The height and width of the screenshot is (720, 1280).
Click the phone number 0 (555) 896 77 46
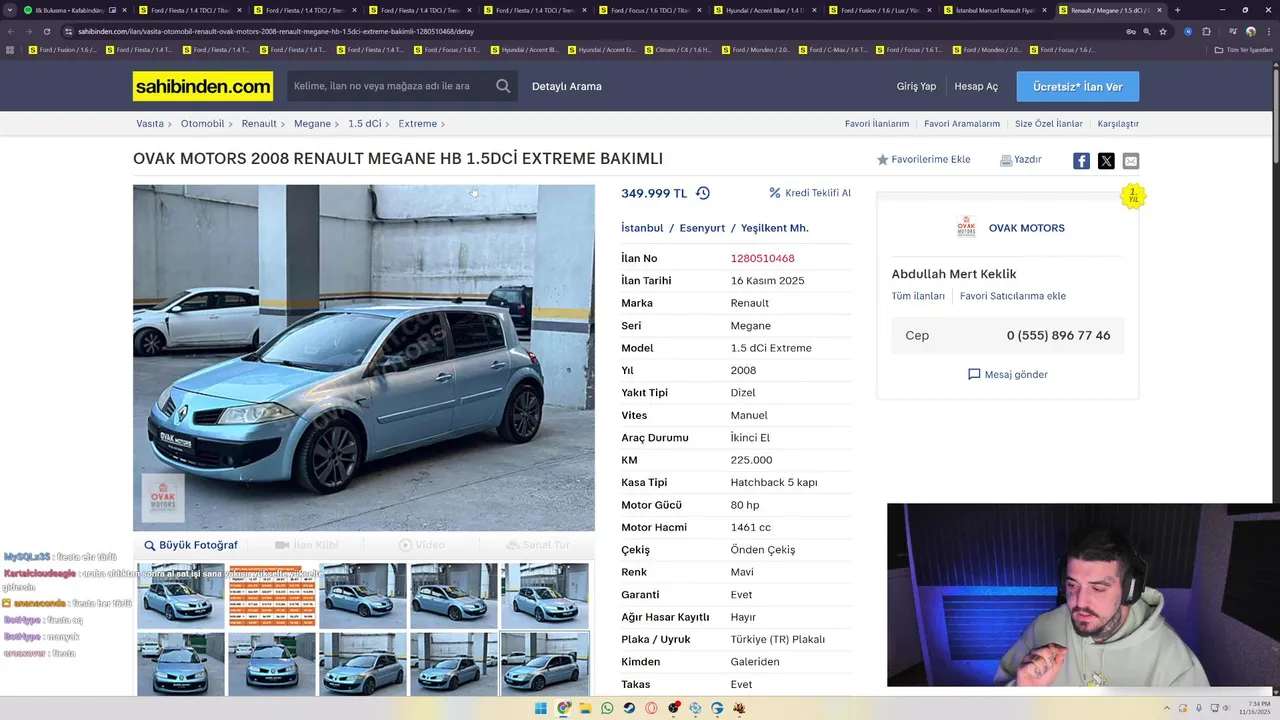[x=1058, y=335]
